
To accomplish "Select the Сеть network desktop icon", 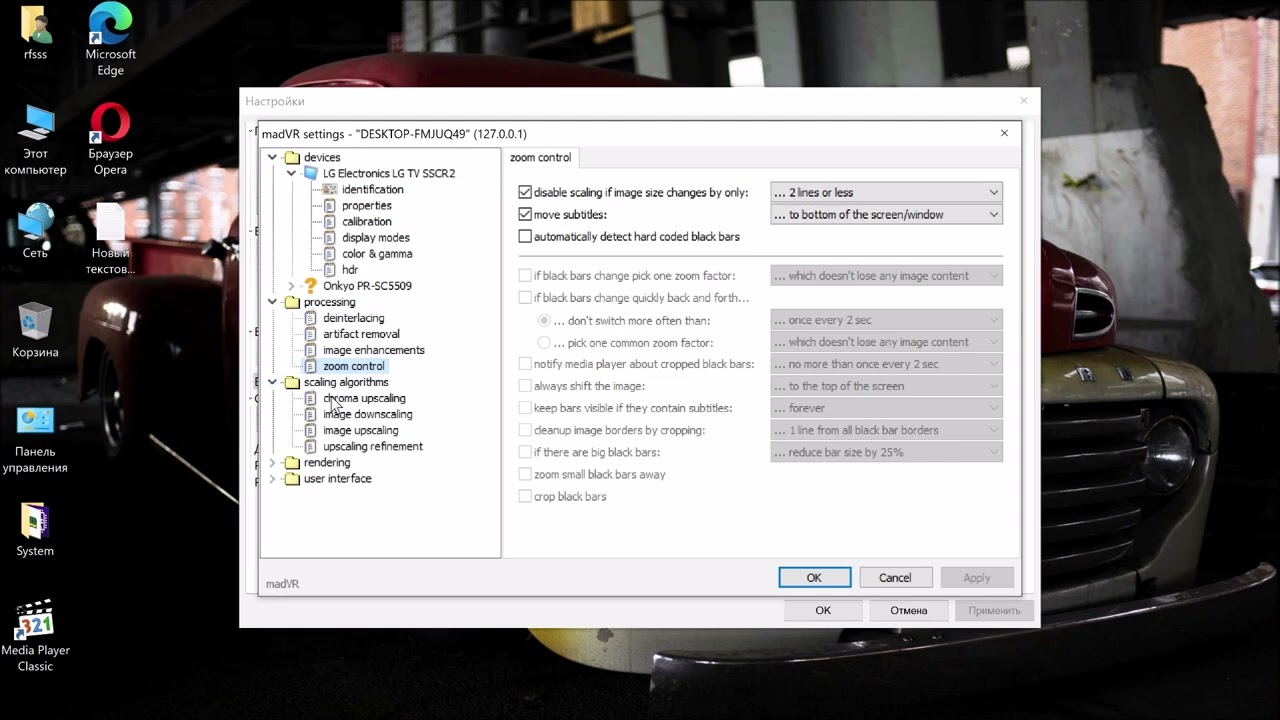I will point(35,222).
